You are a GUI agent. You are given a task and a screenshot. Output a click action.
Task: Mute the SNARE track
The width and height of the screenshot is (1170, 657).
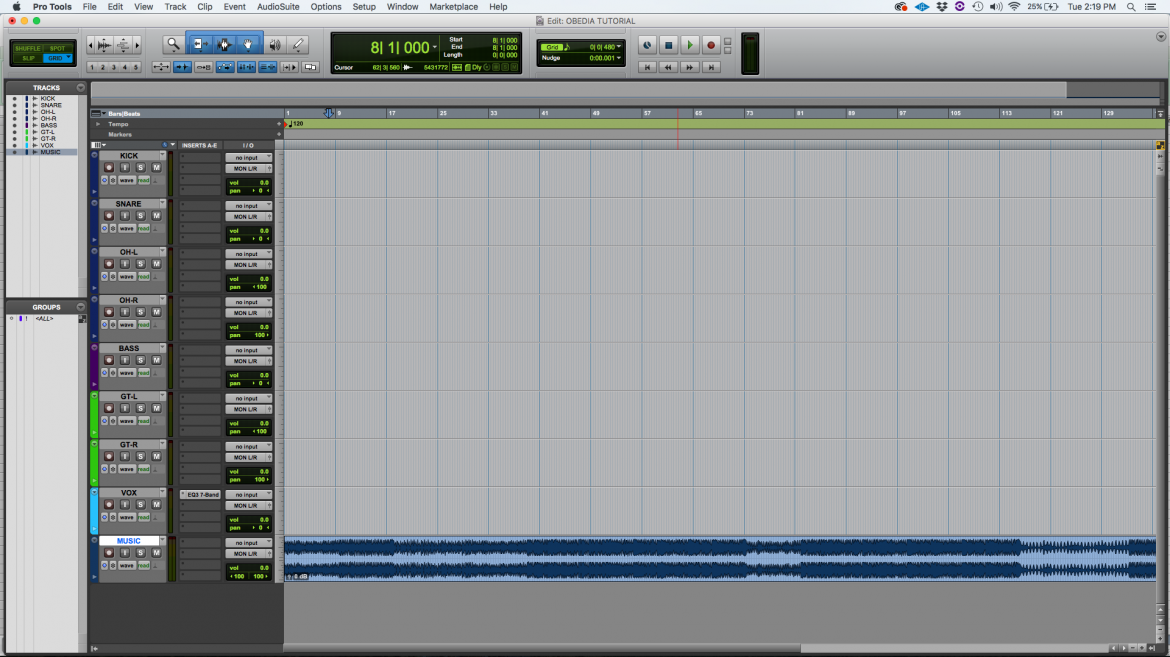coord(157,216)
